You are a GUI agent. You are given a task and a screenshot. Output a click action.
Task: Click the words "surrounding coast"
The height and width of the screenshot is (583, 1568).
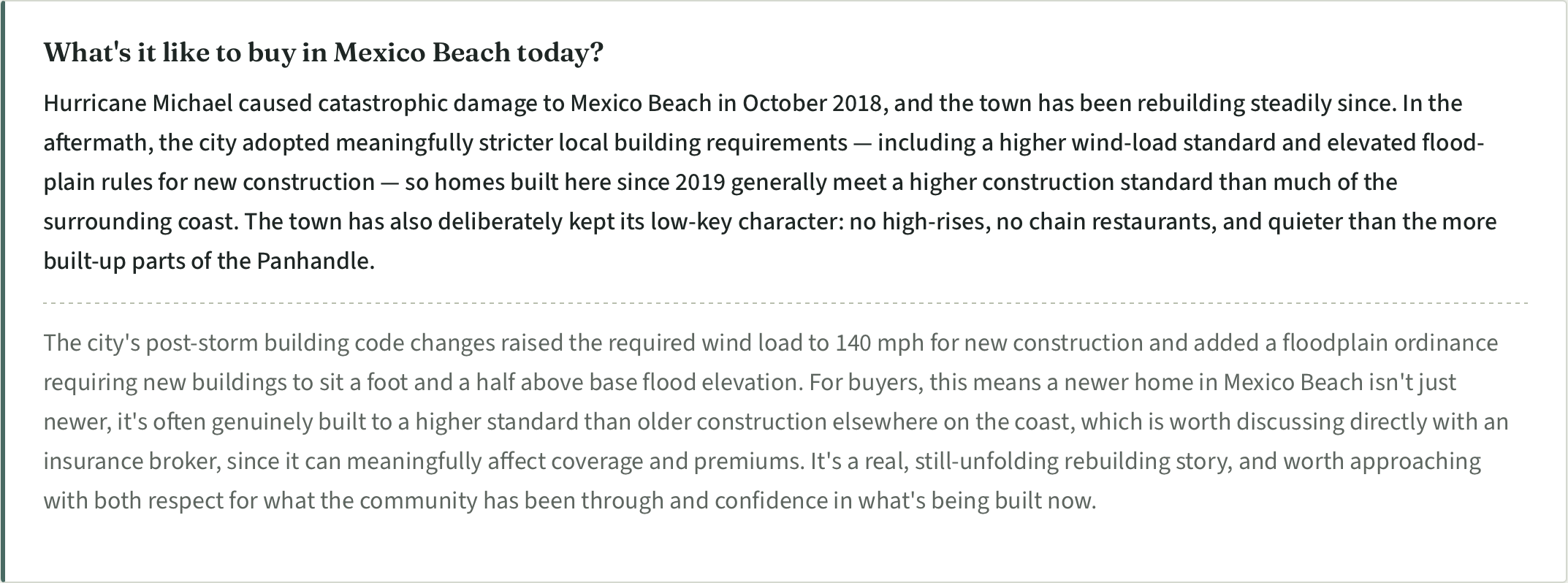coord(140,221)
